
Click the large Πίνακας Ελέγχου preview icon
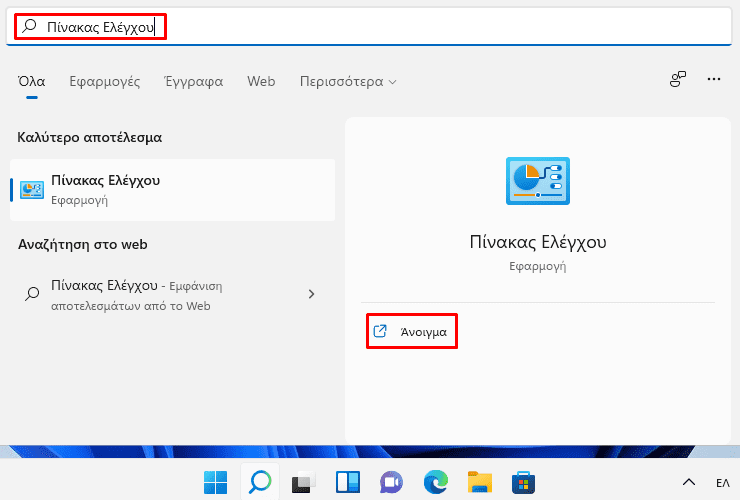pos(538,181)
